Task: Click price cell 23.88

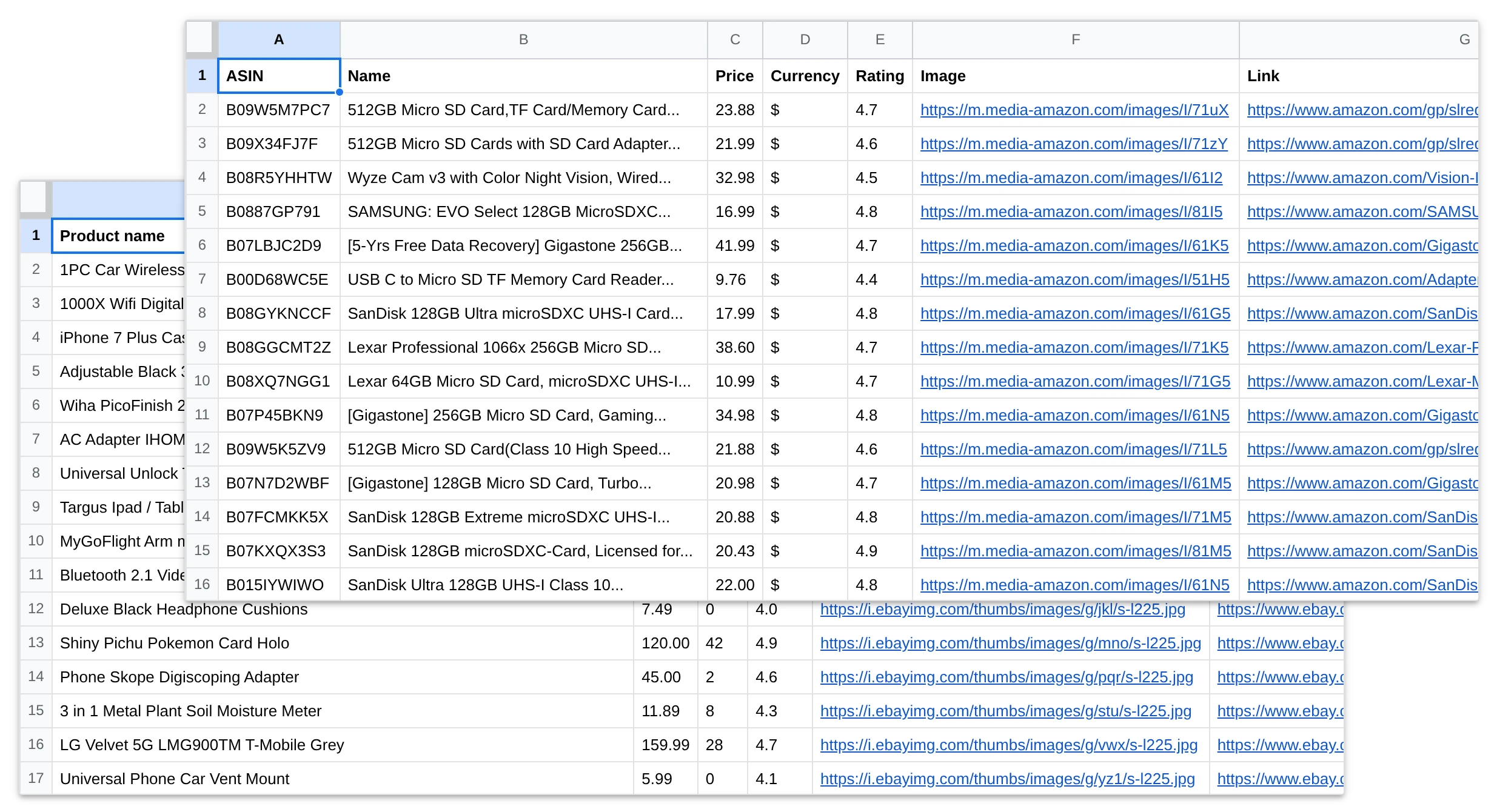Action: point(735,110)
